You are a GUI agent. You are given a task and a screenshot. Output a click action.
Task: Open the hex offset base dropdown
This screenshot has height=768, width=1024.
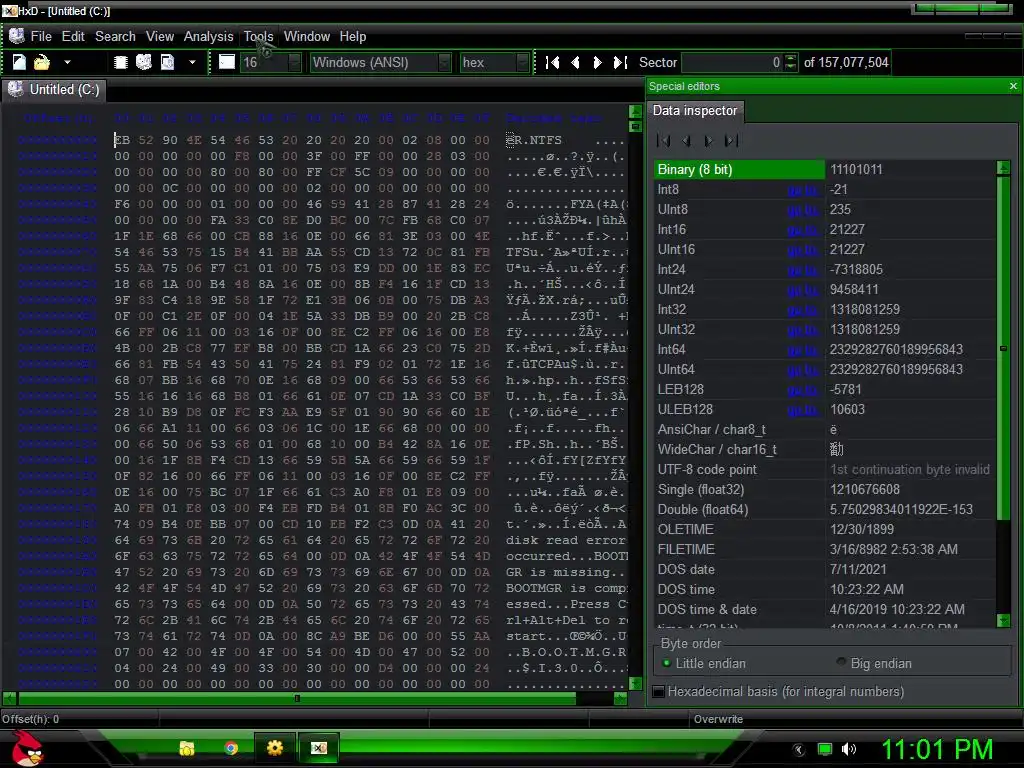click(x=522, y=63)
